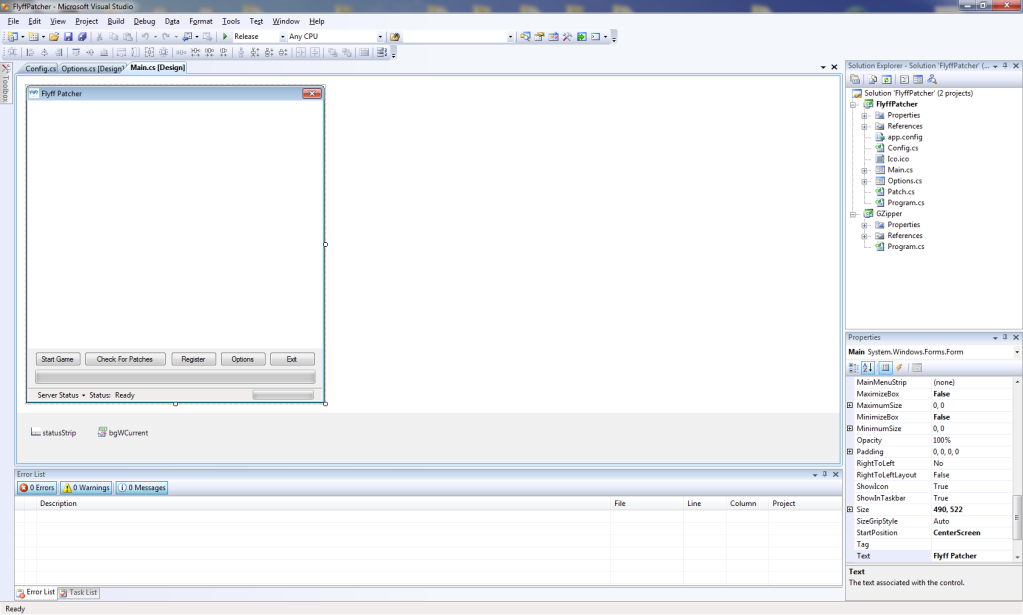Click the green Start Debugging arrow
The height and width of the screenshot is (615, 1023).
(226, 37)
